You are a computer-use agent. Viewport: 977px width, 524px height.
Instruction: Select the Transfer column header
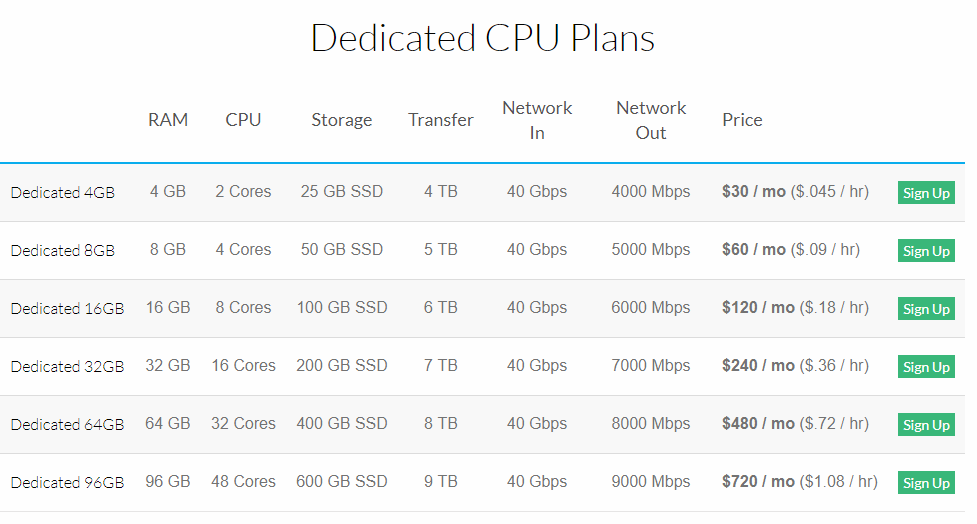point(441,120)
